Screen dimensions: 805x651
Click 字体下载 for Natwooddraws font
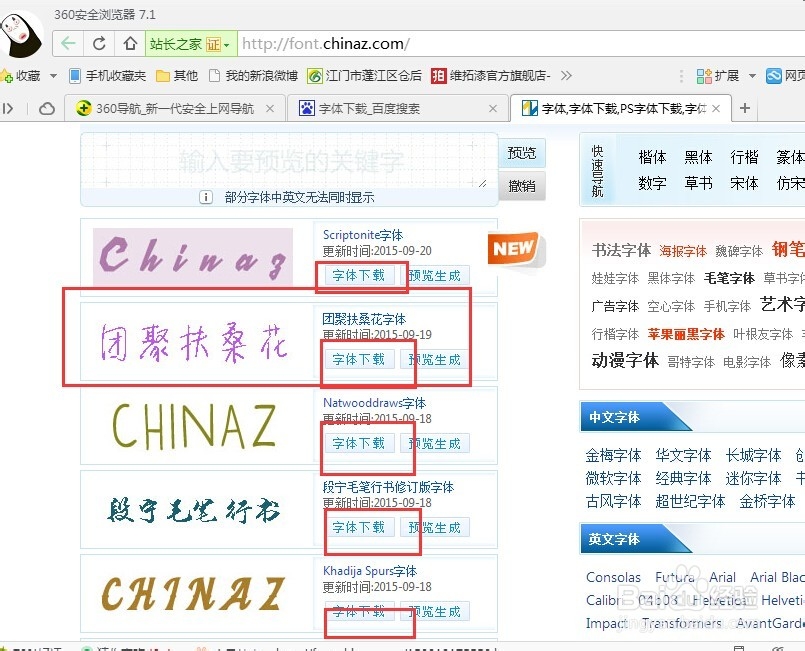[x=358, y=443]
